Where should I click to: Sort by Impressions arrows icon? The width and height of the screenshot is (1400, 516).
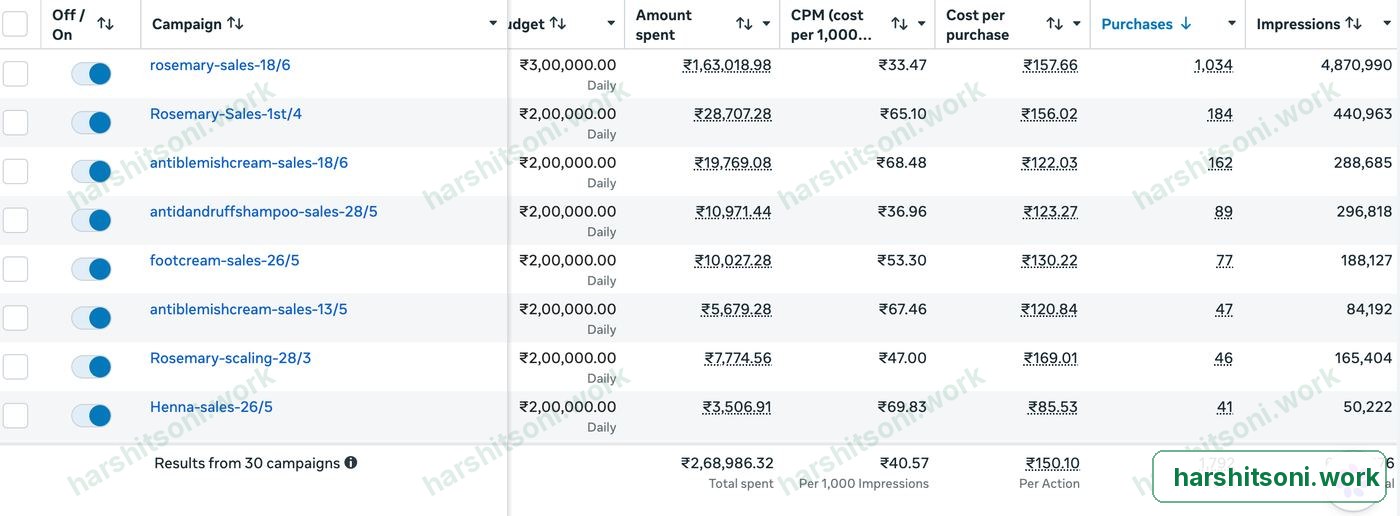point(1353,24)
